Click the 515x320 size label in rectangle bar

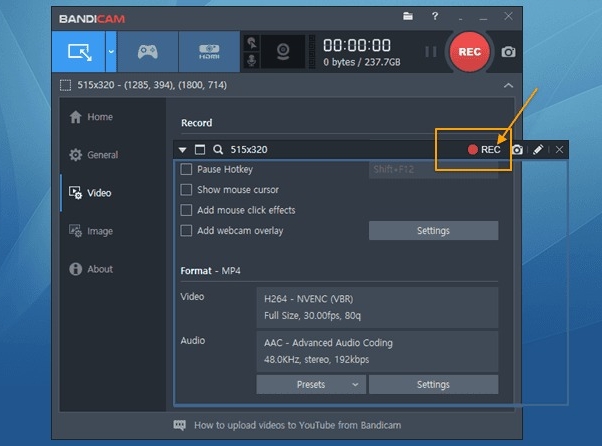tap(249, 150)
